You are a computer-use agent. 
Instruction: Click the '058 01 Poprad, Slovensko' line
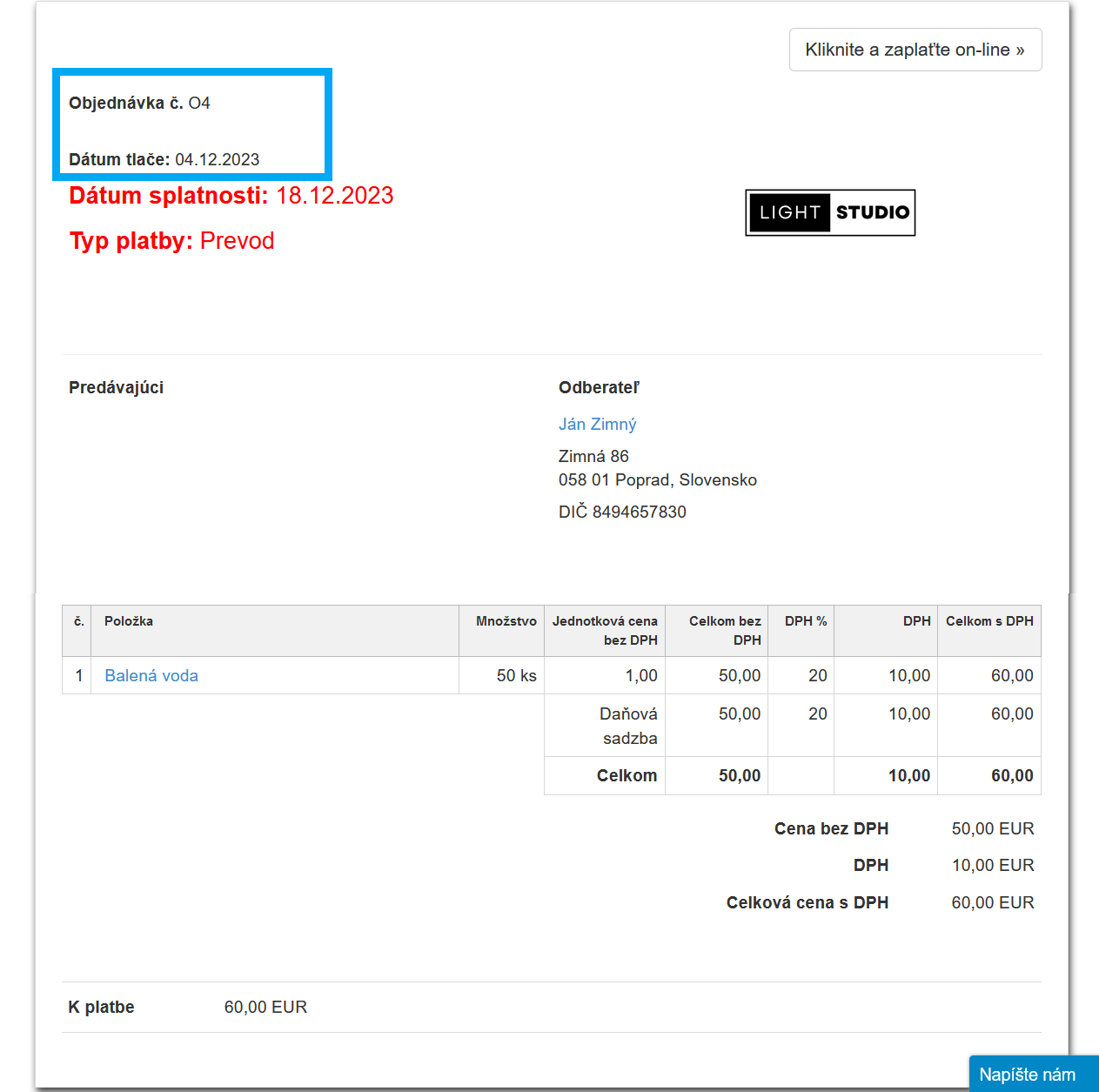658,479
